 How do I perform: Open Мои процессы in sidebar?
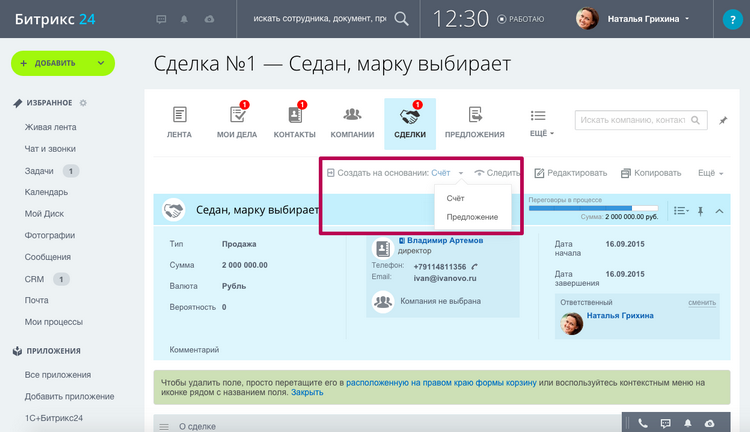tap(54, 322)
